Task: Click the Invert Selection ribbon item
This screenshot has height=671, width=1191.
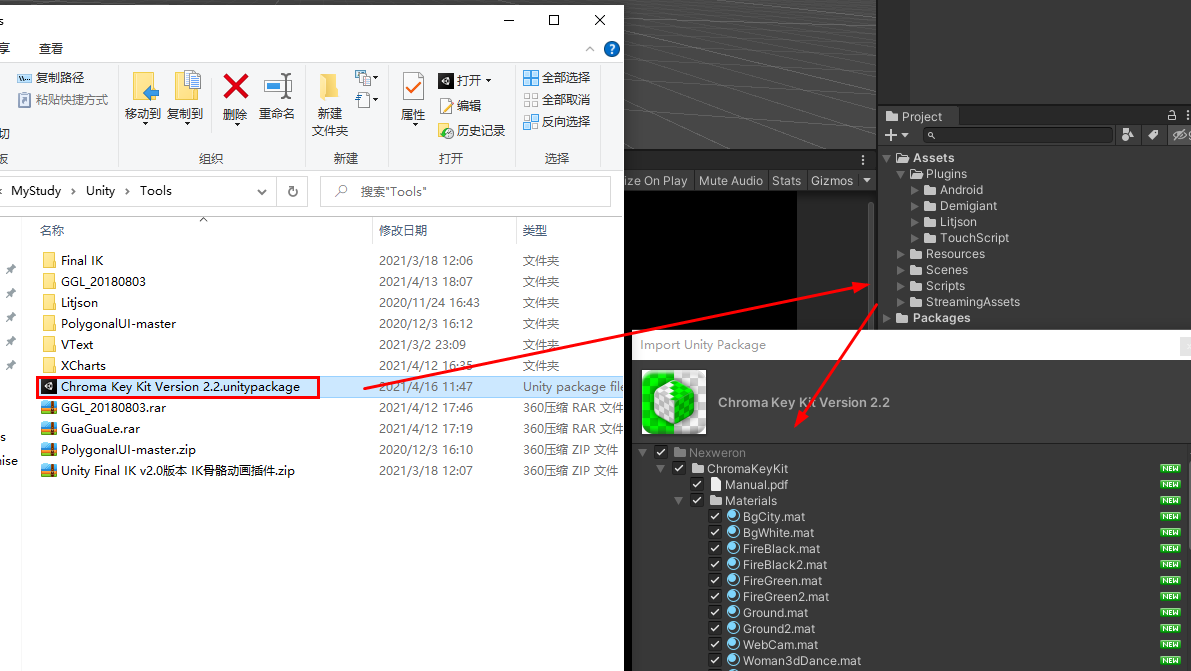Action: (557, 122)
